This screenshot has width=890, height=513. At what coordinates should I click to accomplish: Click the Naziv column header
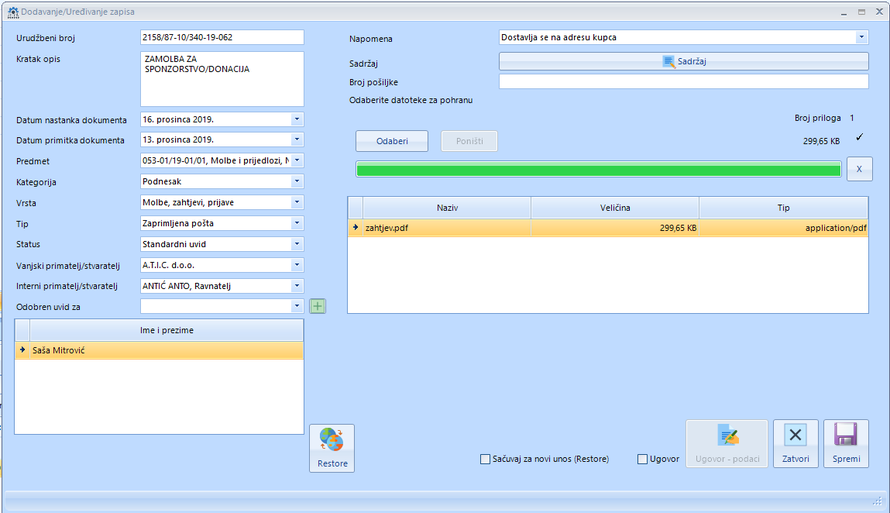(x=446, y=208)
